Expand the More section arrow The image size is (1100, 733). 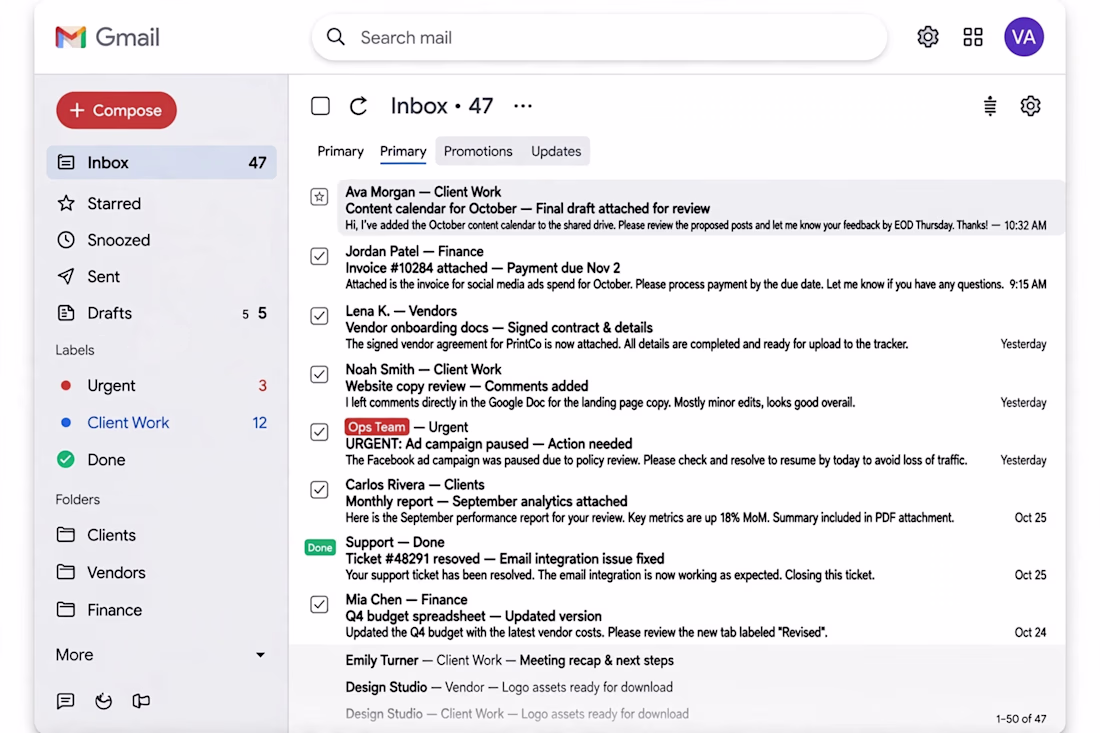tap(260, 654)
